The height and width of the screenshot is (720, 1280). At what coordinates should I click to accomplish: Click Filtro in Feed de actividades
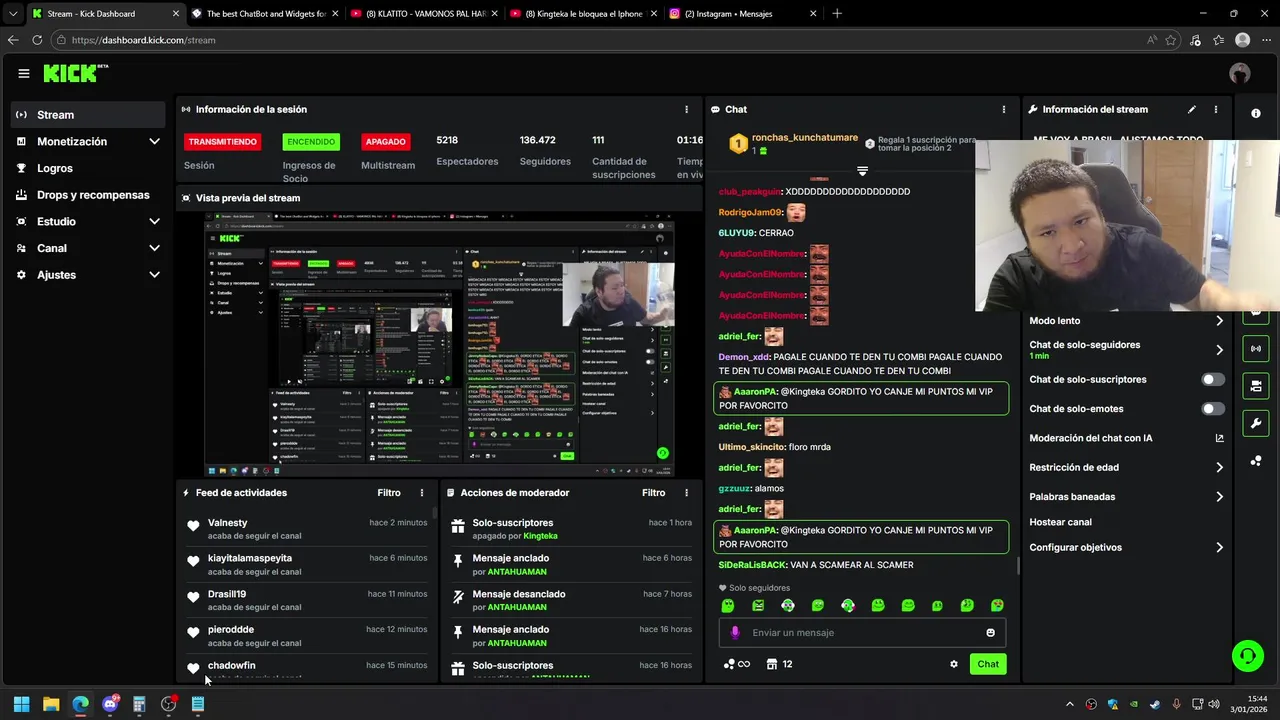click(x=389, y=493)
